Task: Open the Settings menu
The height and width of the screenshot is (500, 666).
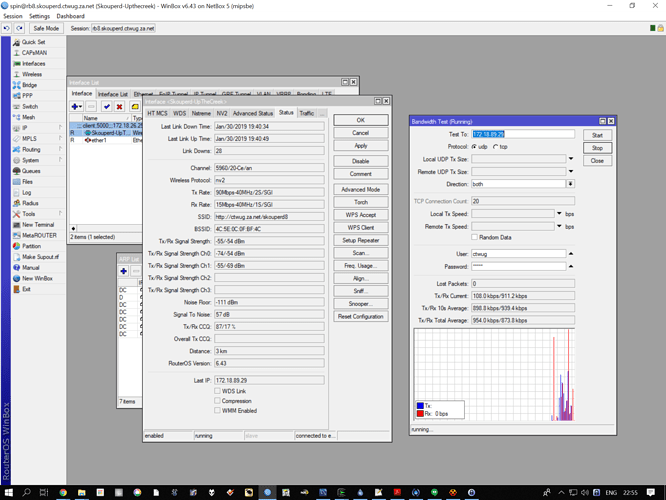Action: tap(39, 16)
